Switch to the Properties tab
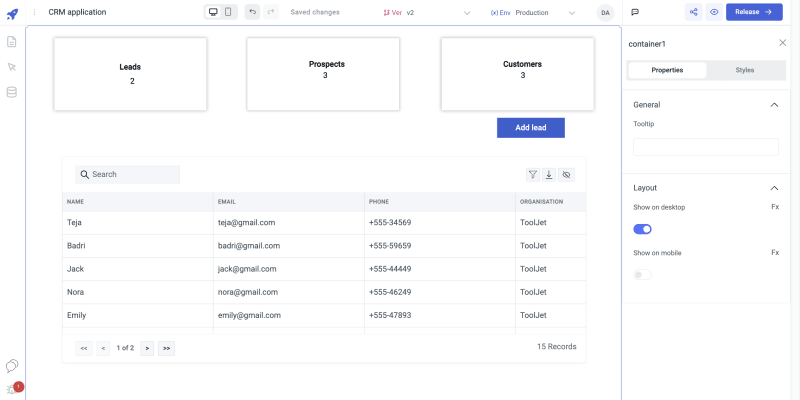 click(x=667, y=70)
